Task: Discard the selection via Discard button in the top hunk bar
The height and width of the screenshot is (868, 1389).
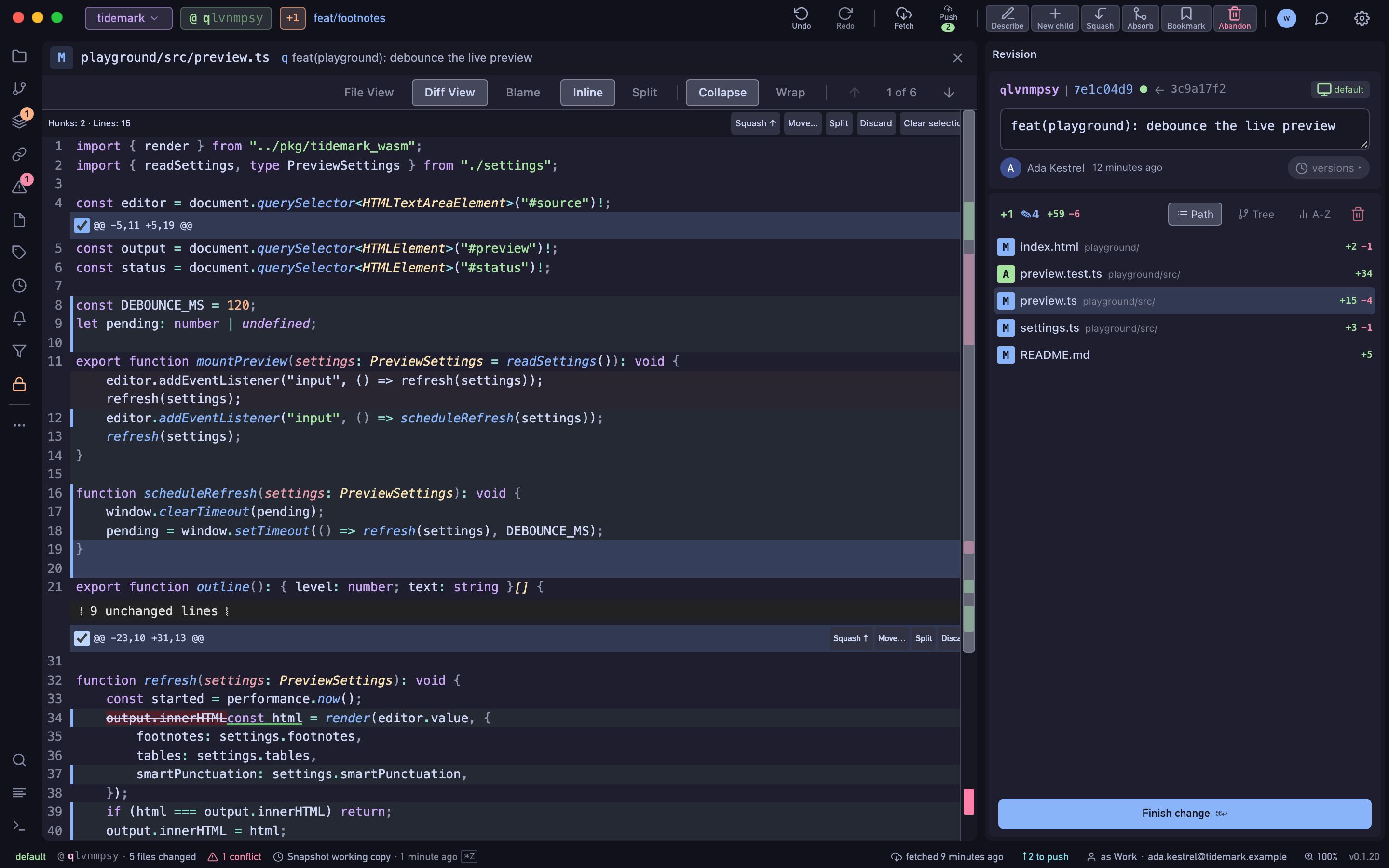Action: (x=875, y=123)
